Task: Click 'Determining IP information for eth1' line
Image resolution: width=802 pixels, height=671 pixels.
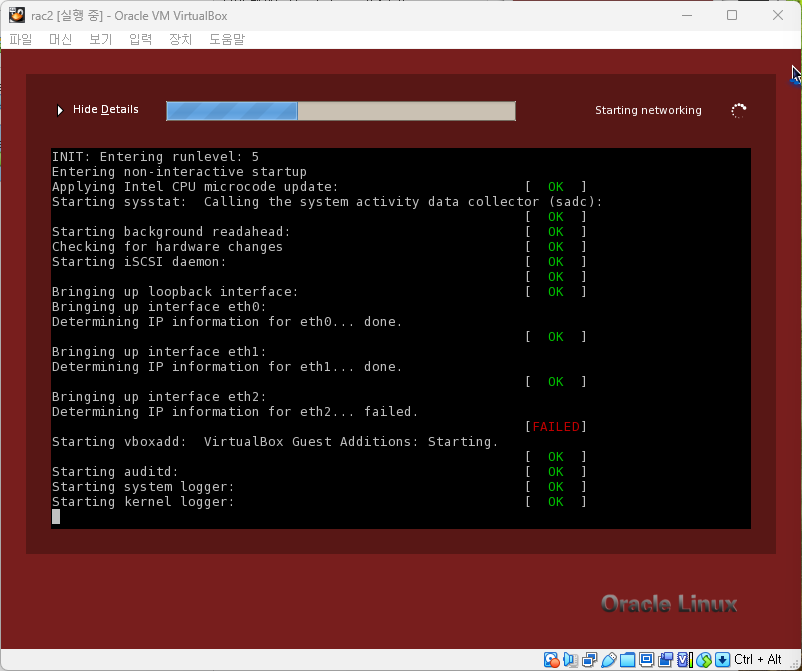Action: click(227, 367)
